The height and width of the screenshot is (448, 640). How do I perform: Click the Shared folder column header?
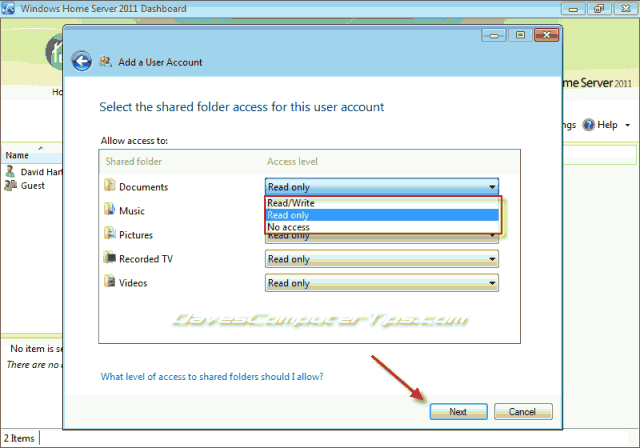coord(133,162)
